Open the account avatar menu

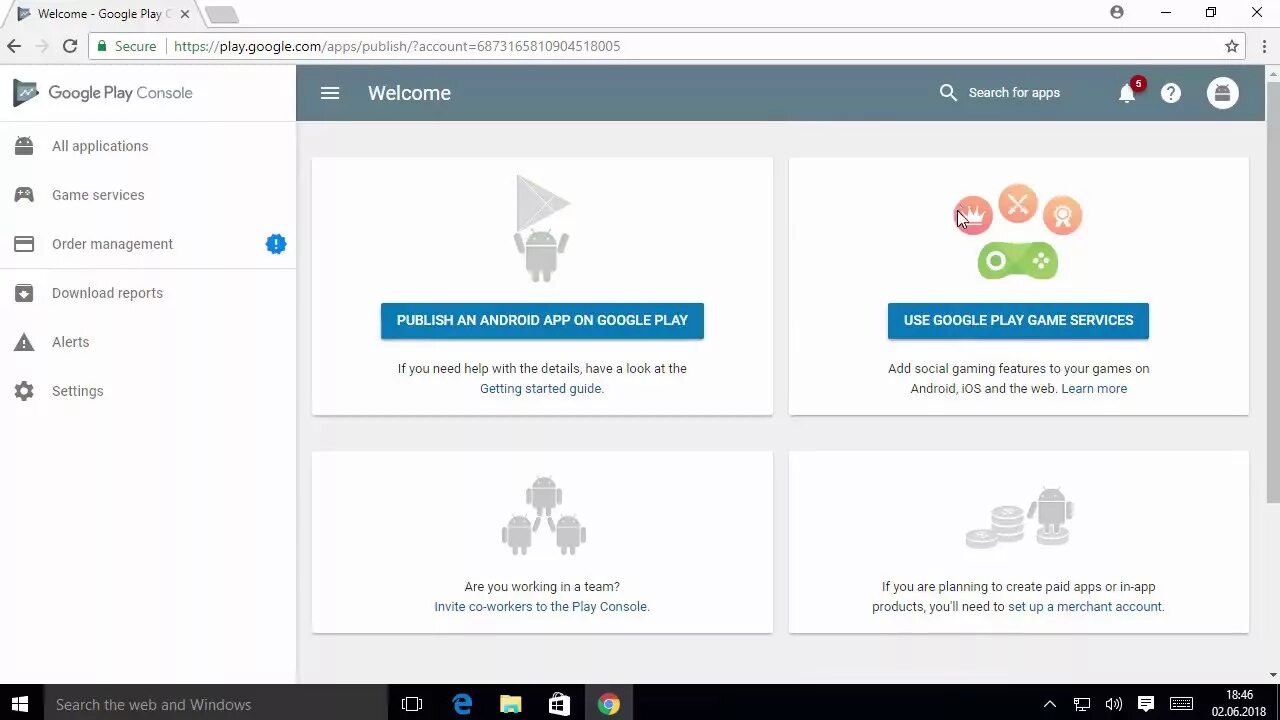tap(1222, 93)
